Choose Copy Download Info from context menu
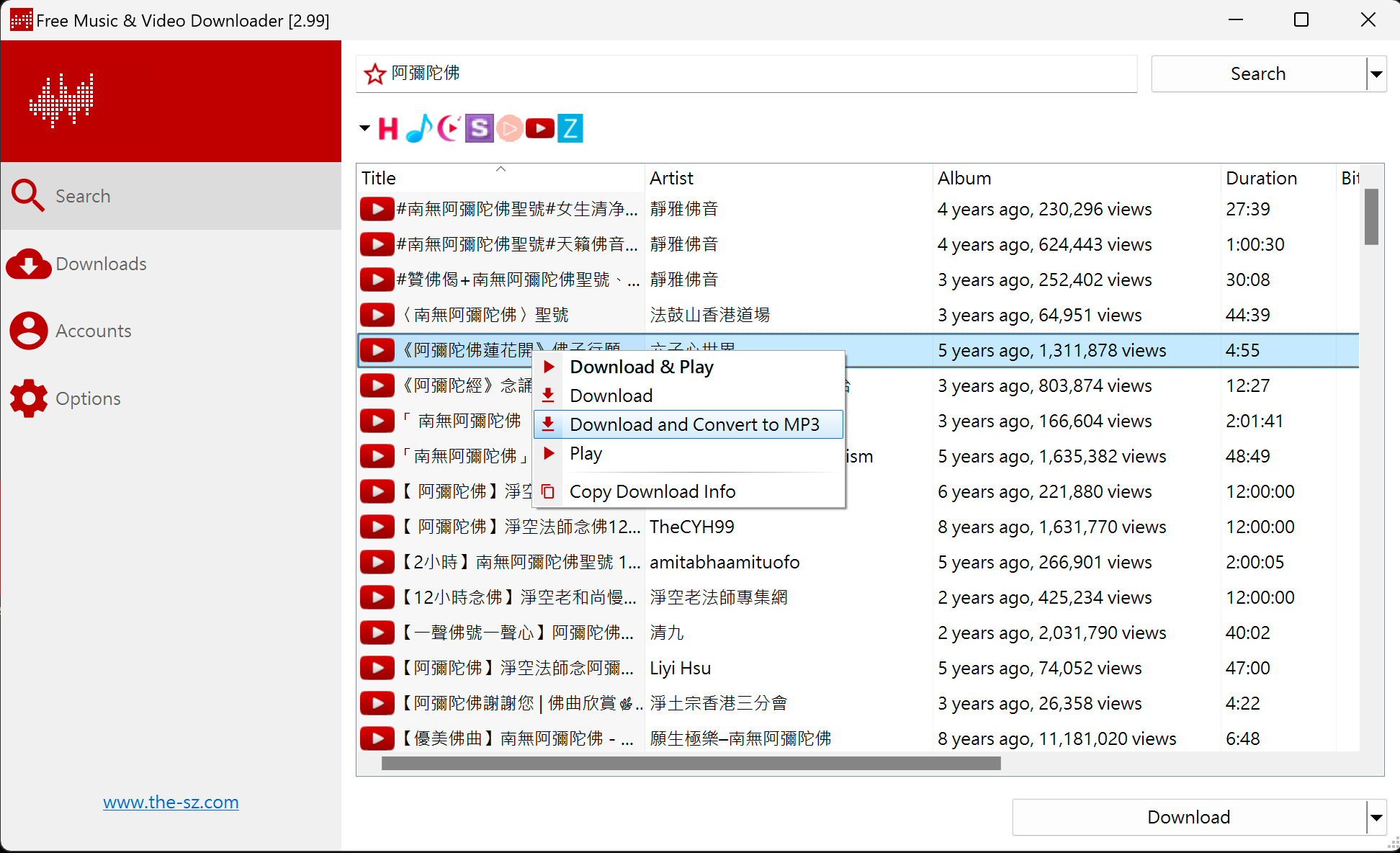 688,491
